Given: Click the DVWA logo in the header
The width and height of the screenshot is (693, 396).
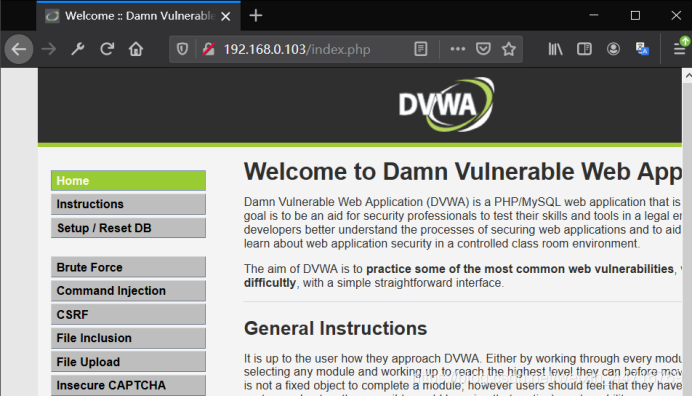Looking at the screenshot, I should pos(446,105).
